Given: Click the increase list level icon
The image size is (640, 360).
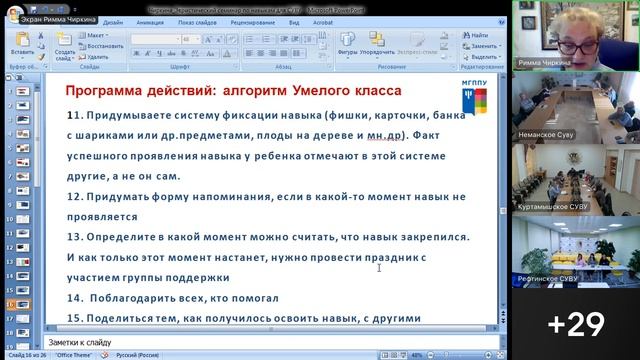Looking at the screenshot, I should 295,39.
